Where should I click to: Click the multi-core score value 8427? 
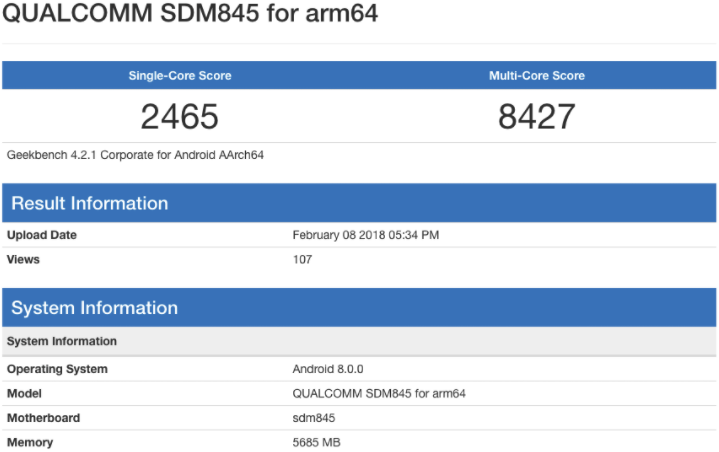[x=537, y=116]
